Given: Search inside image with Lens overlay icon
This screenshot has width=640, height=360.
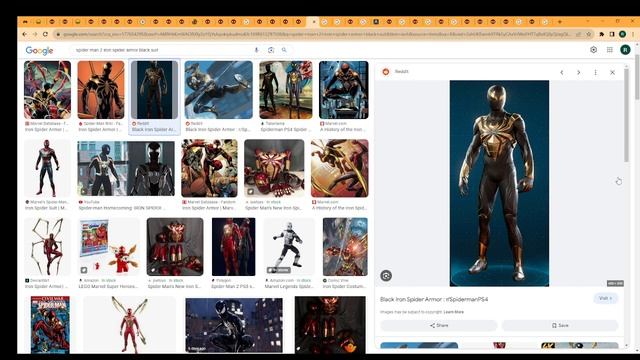Looking at the screenshot, I should pyautogui.click(x=386, y=276).
